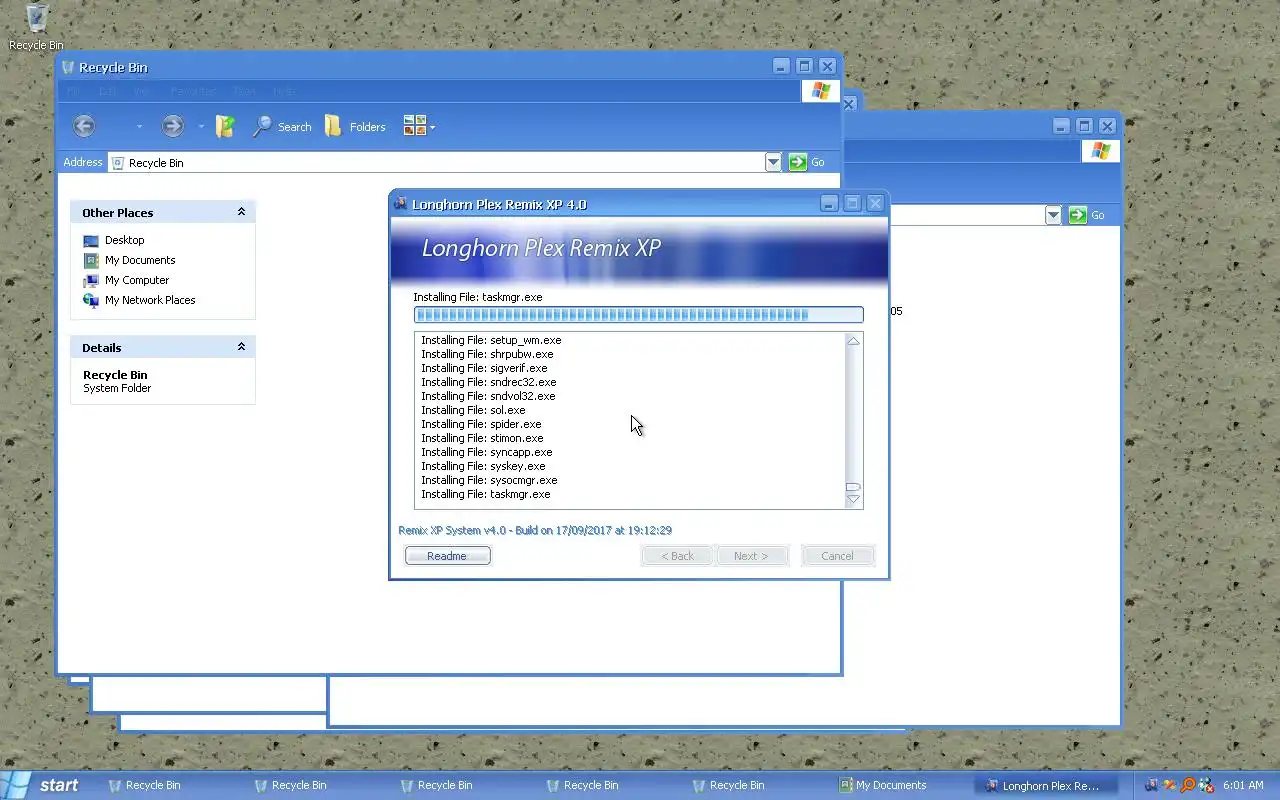
Task: Go up one folder level icon
Action: 225,126
